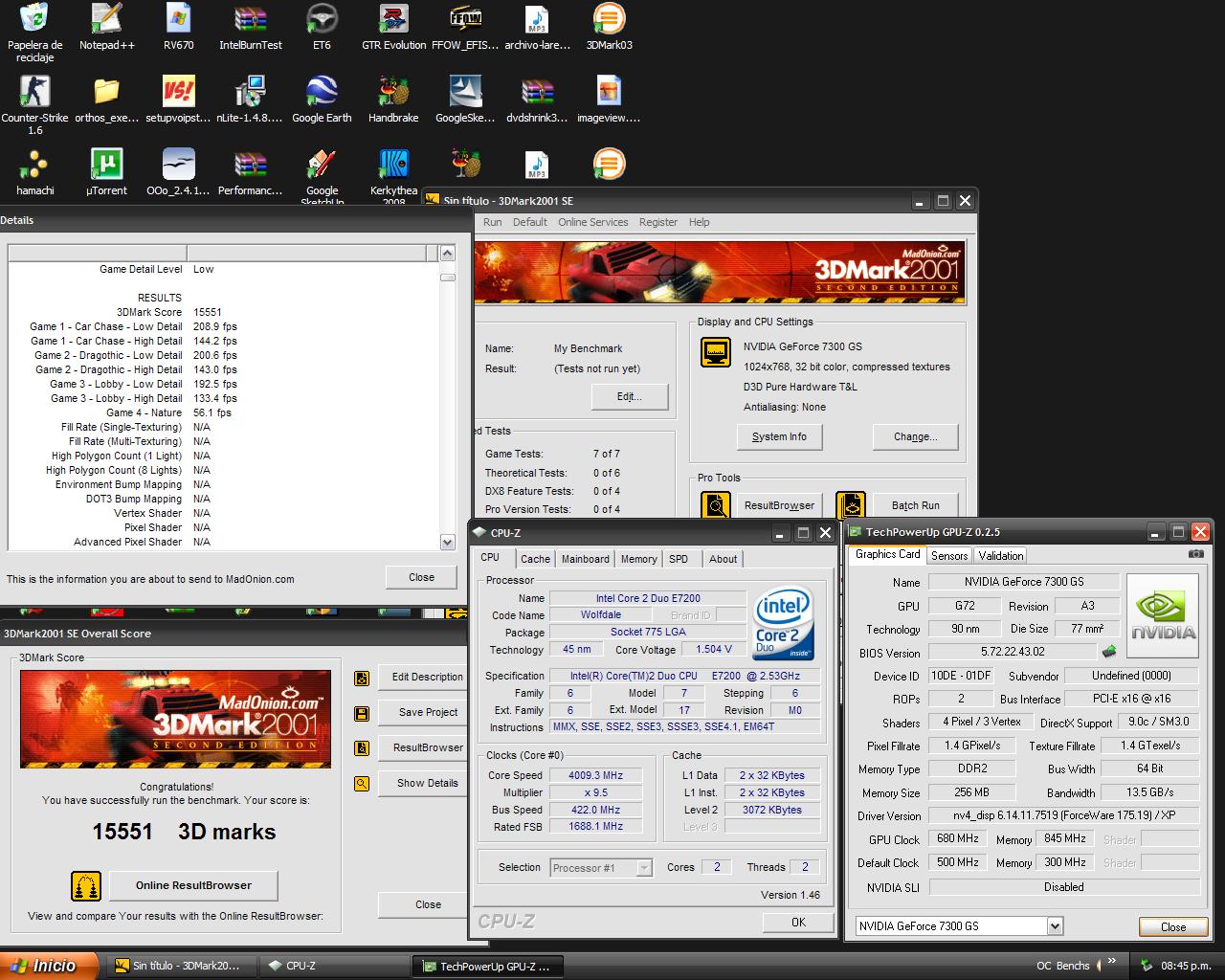Switch to GPU-Z Sensors tab
Viewport: 1225px width, 980px height.
[949, 555]
